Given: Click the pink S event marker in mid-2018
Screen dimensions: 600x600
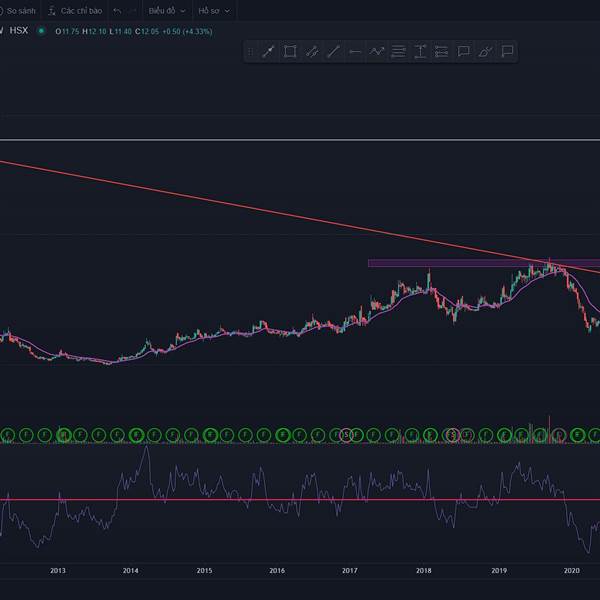Looking at the screenshot, I should (x=453, y=435).
